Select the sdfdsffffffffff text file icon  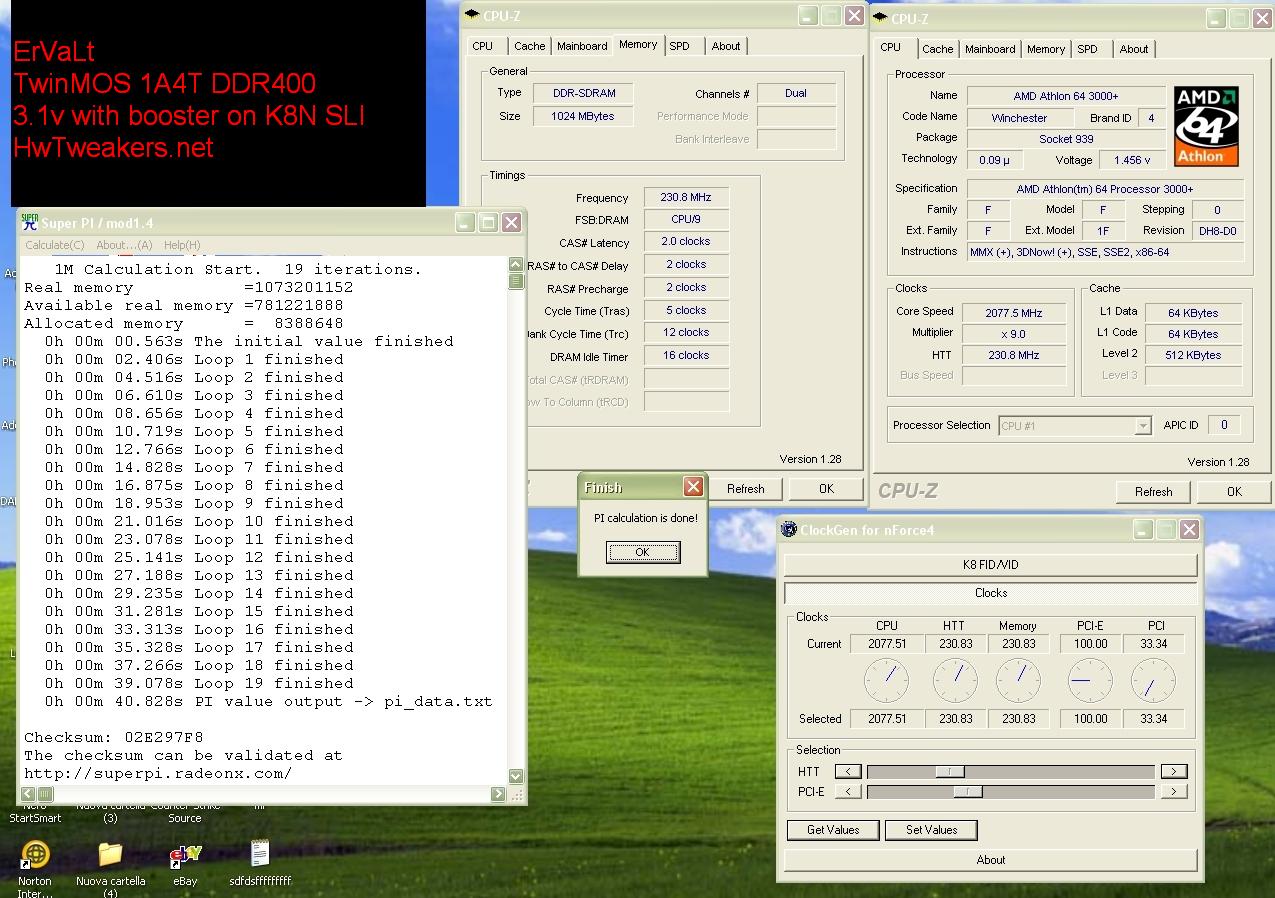tap(260, 853)
